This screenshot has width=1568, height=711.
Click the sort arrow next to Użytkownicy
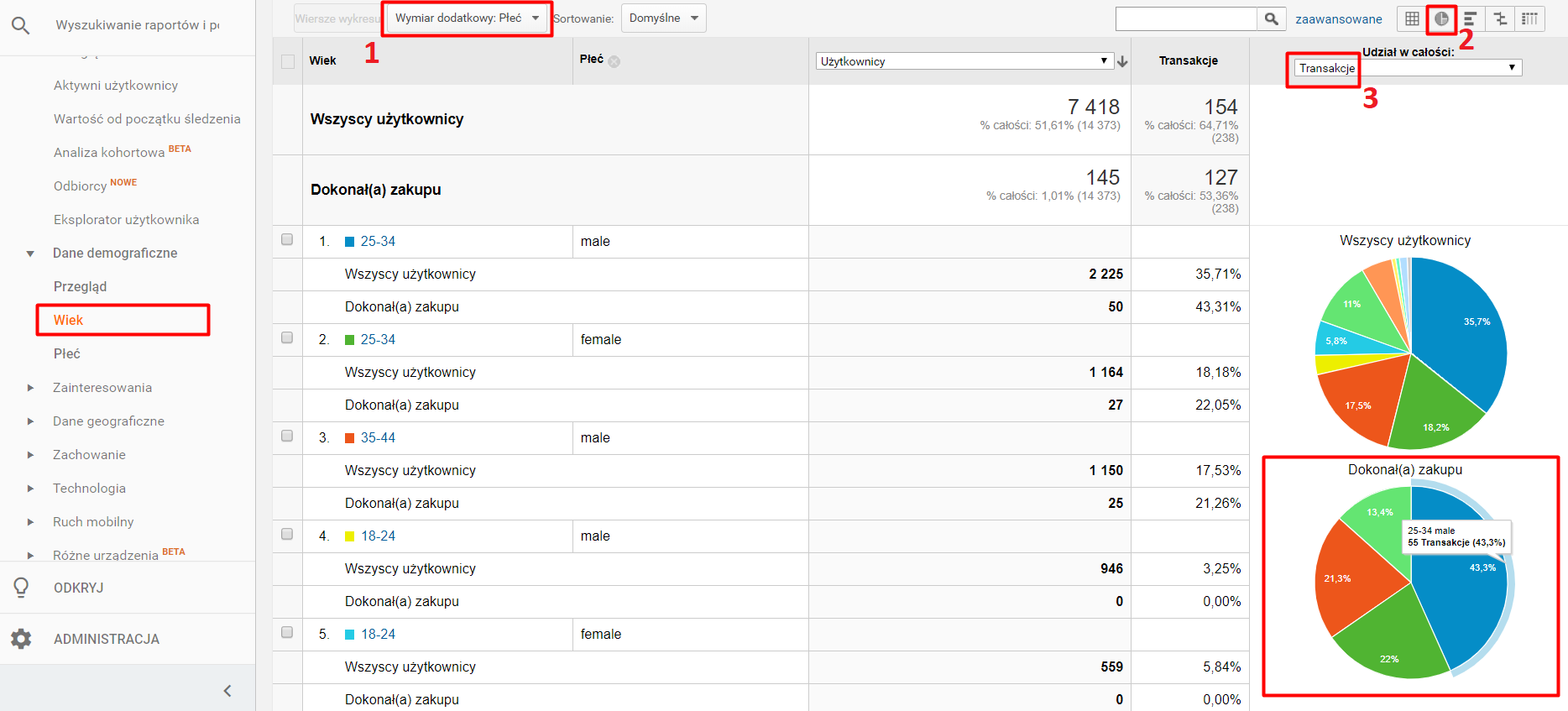pyautogui.click(x=1122, y=61)
